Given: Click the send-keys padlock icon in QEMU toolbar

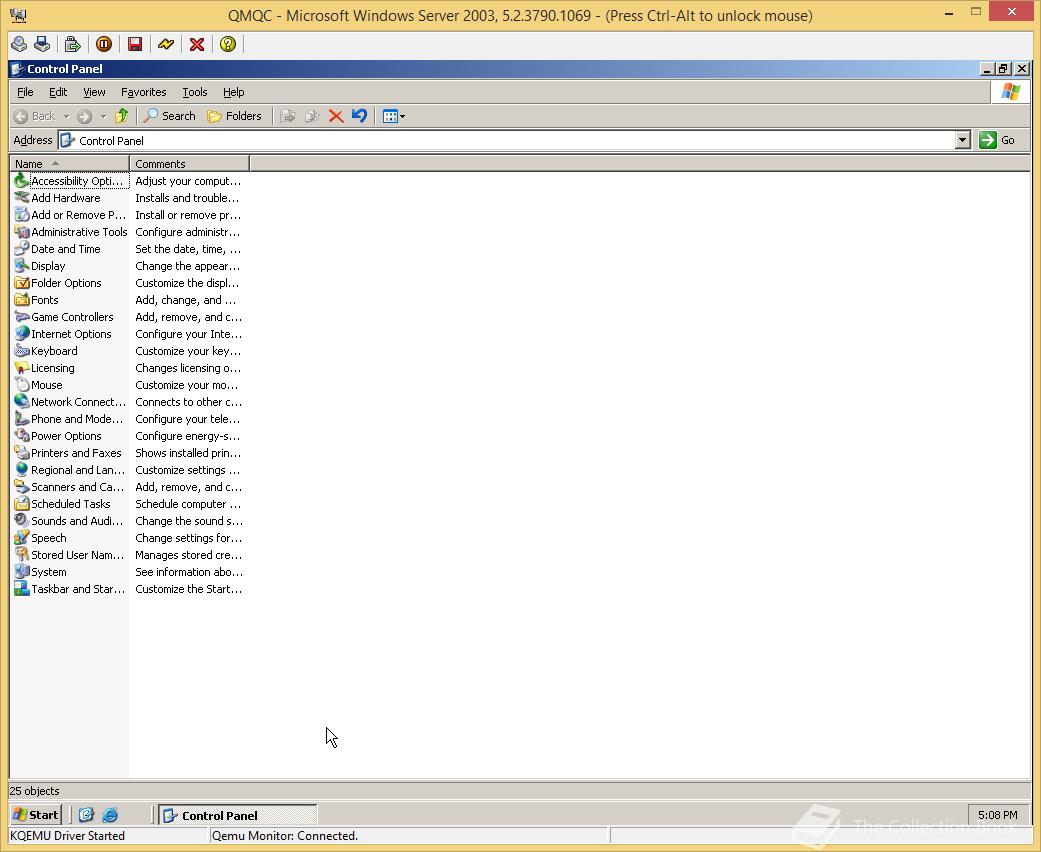Looking at the screenshot, I should 72,44.
